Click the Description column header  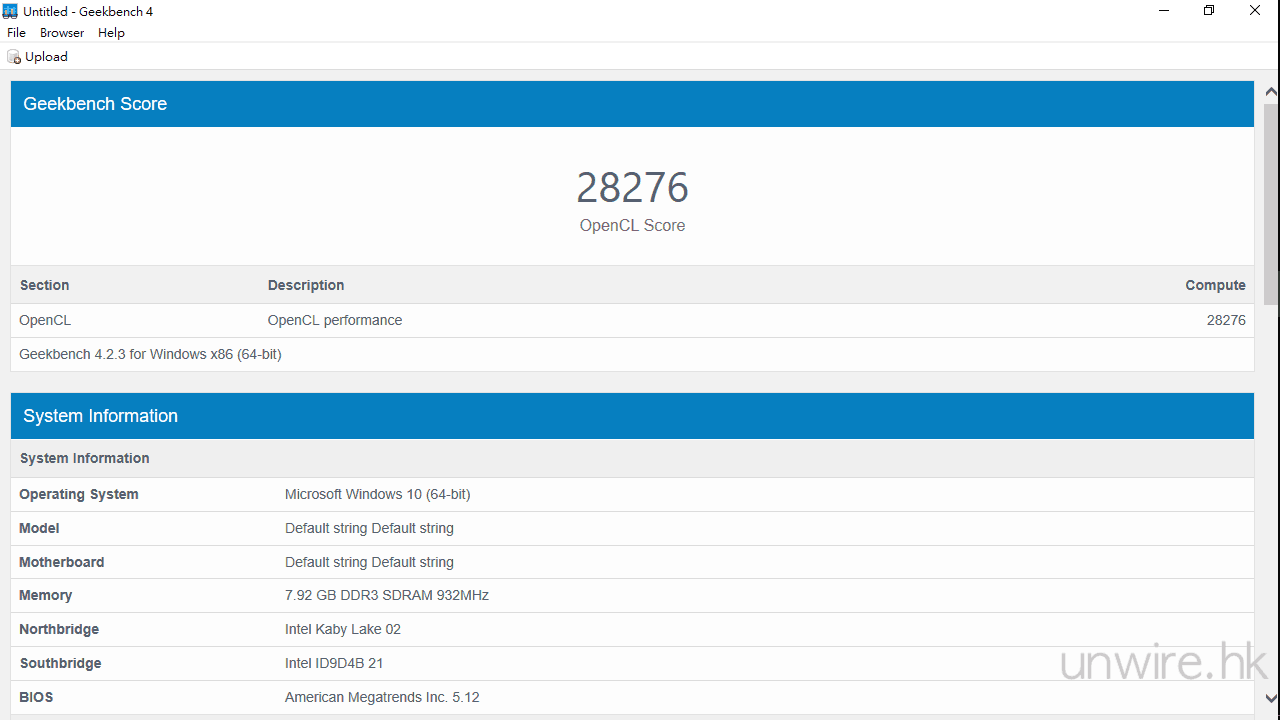[x=306, y=285]
